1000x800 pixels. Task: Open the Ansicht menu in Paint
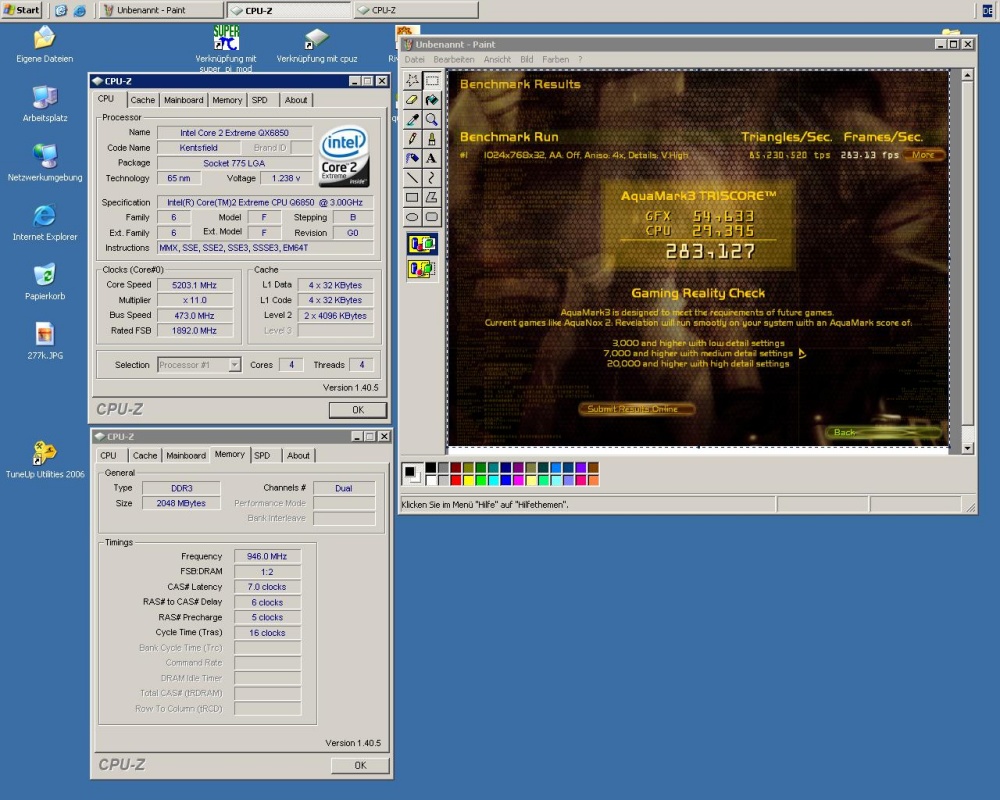tap(497, 59)
